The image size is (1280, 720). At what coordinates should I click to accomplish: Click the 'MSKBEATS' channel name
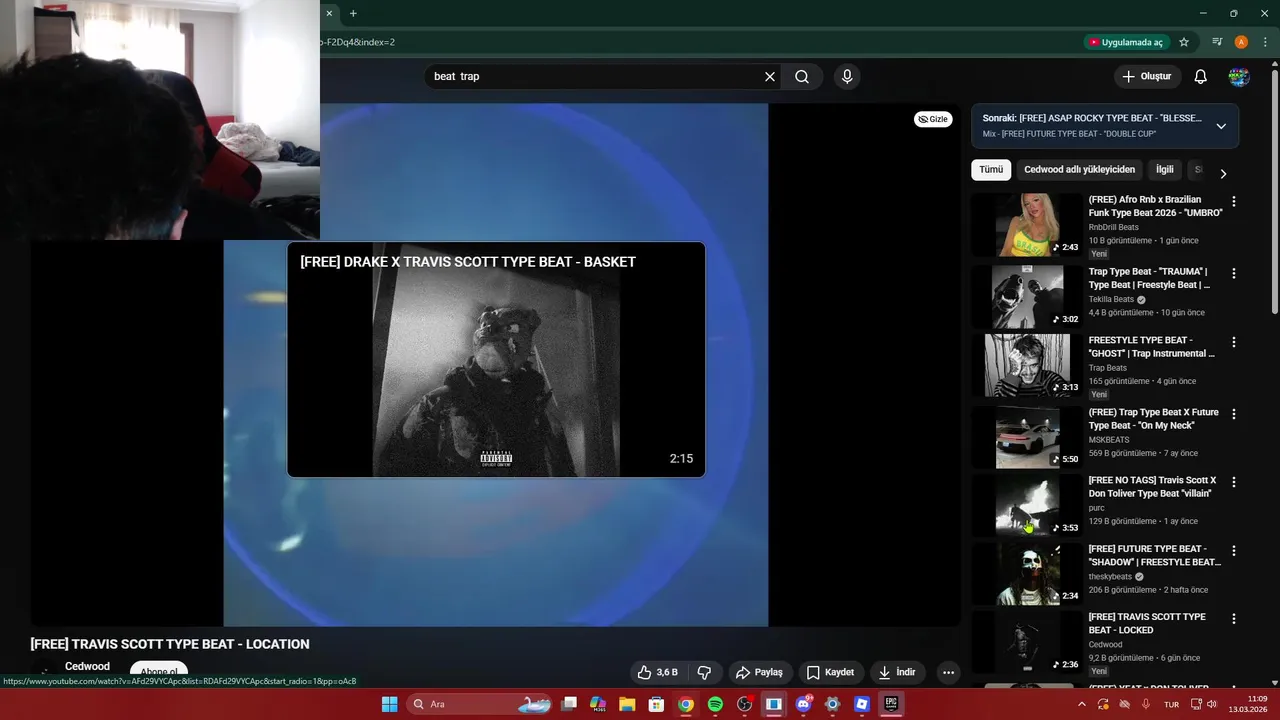[1109, 440]
